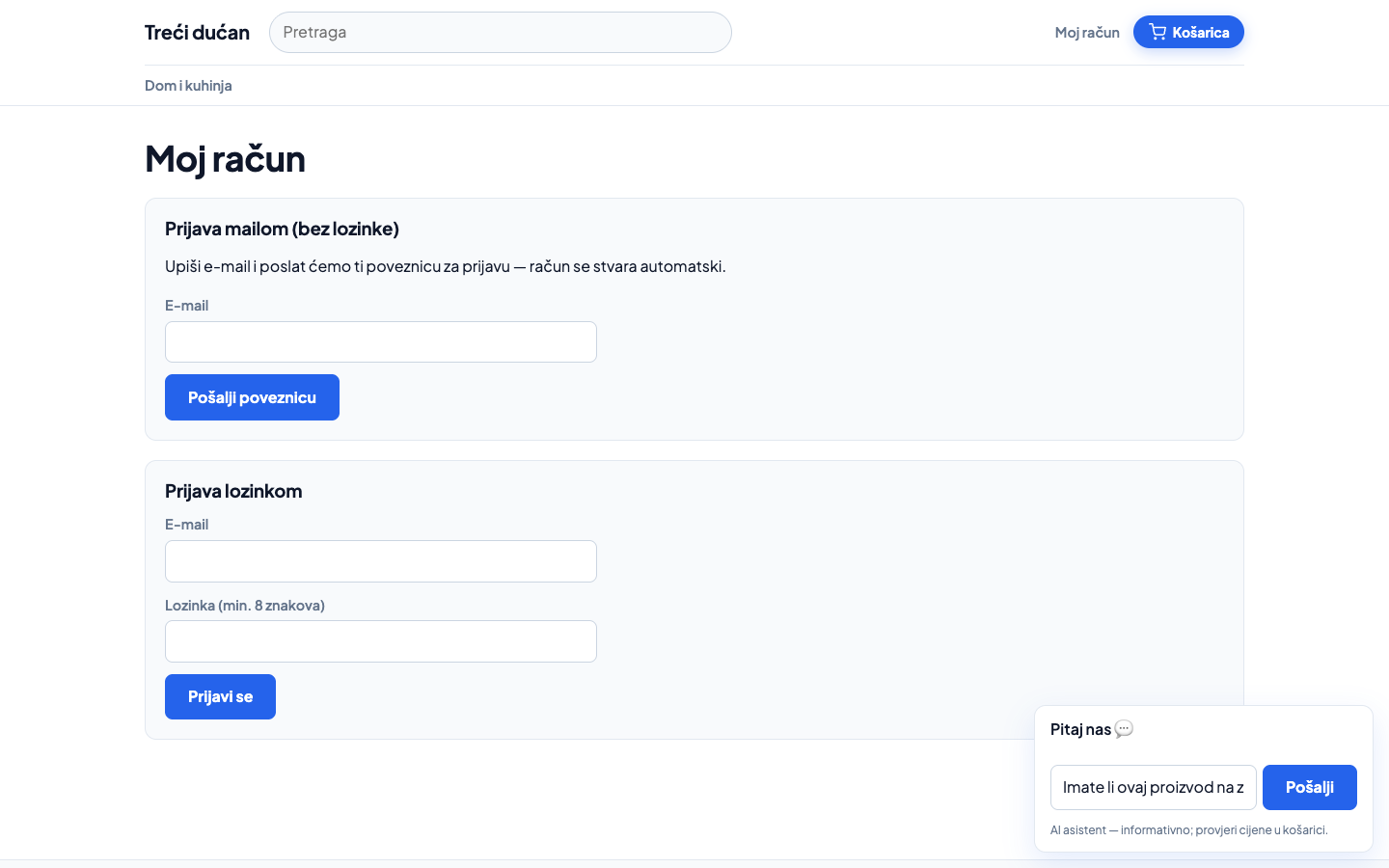Click the Moj račun page heading

coord(225,159)
